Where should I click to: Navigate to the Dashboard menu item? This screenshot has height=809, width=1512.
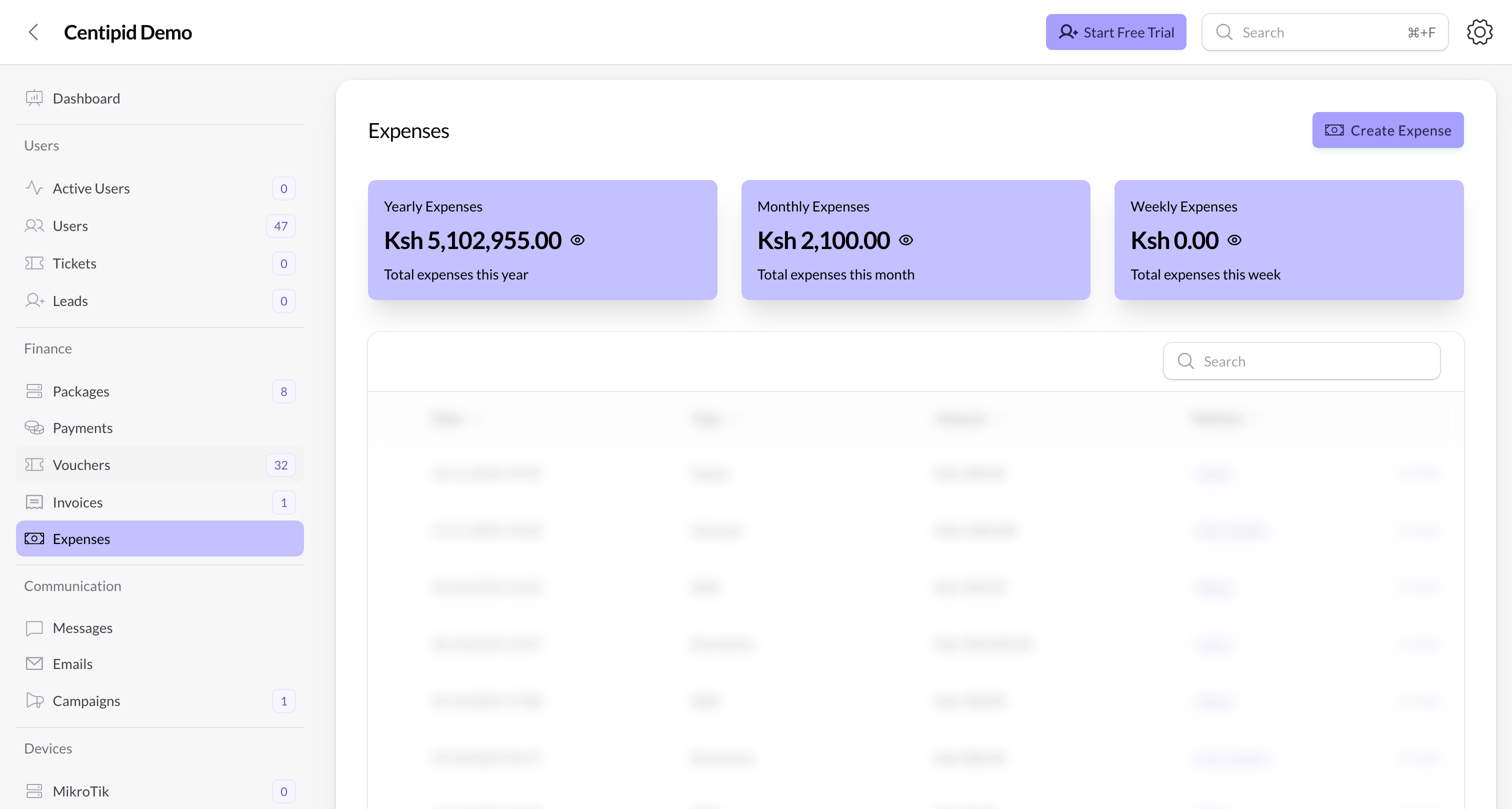click(x=86, y=98)
